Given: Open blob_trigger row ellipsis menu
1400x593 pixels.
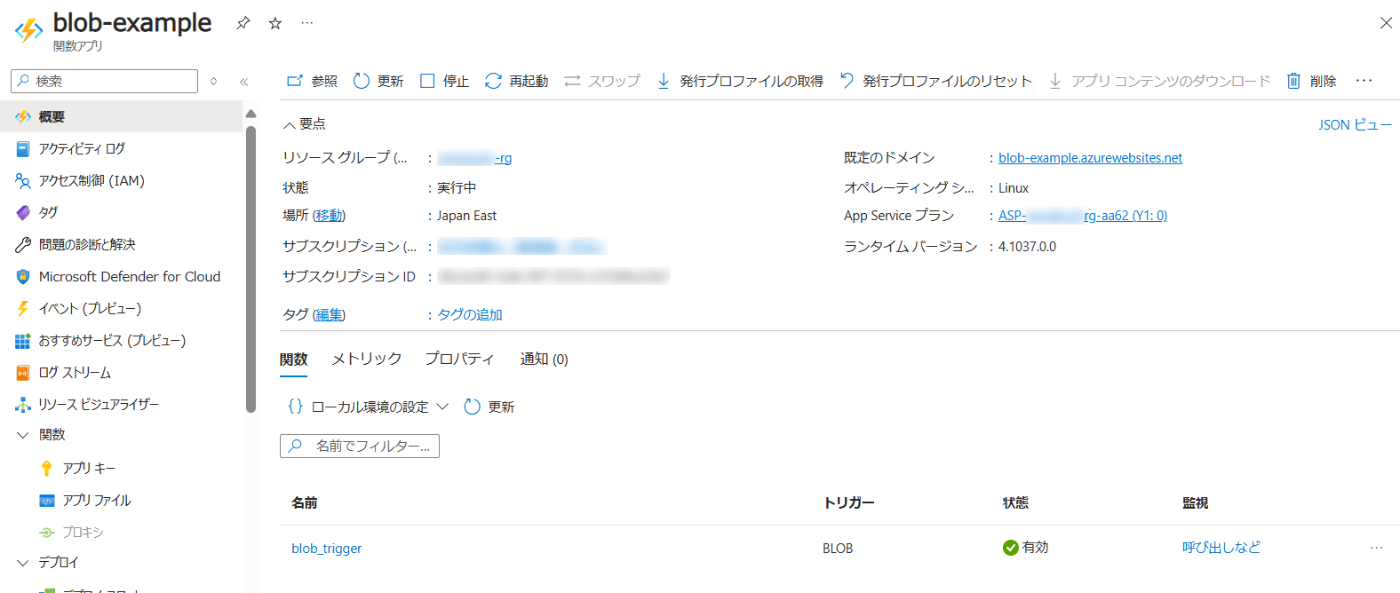Looking at the screenshot, I should point(1376,547).
